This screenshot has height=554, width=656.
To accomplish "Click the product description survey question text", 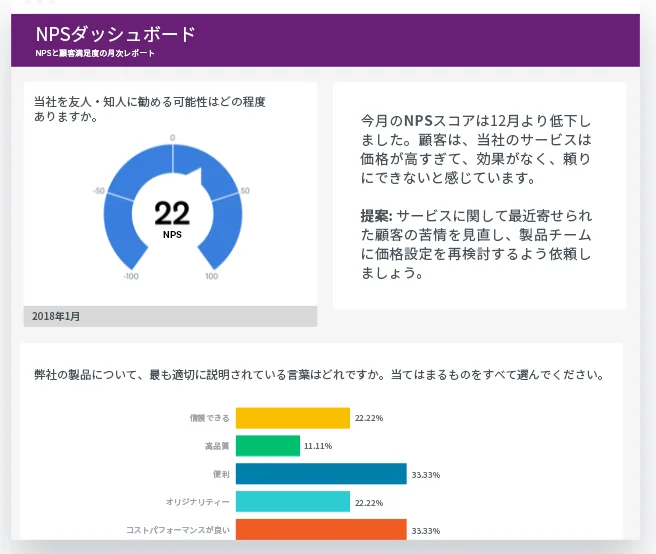I will (318, 376).
